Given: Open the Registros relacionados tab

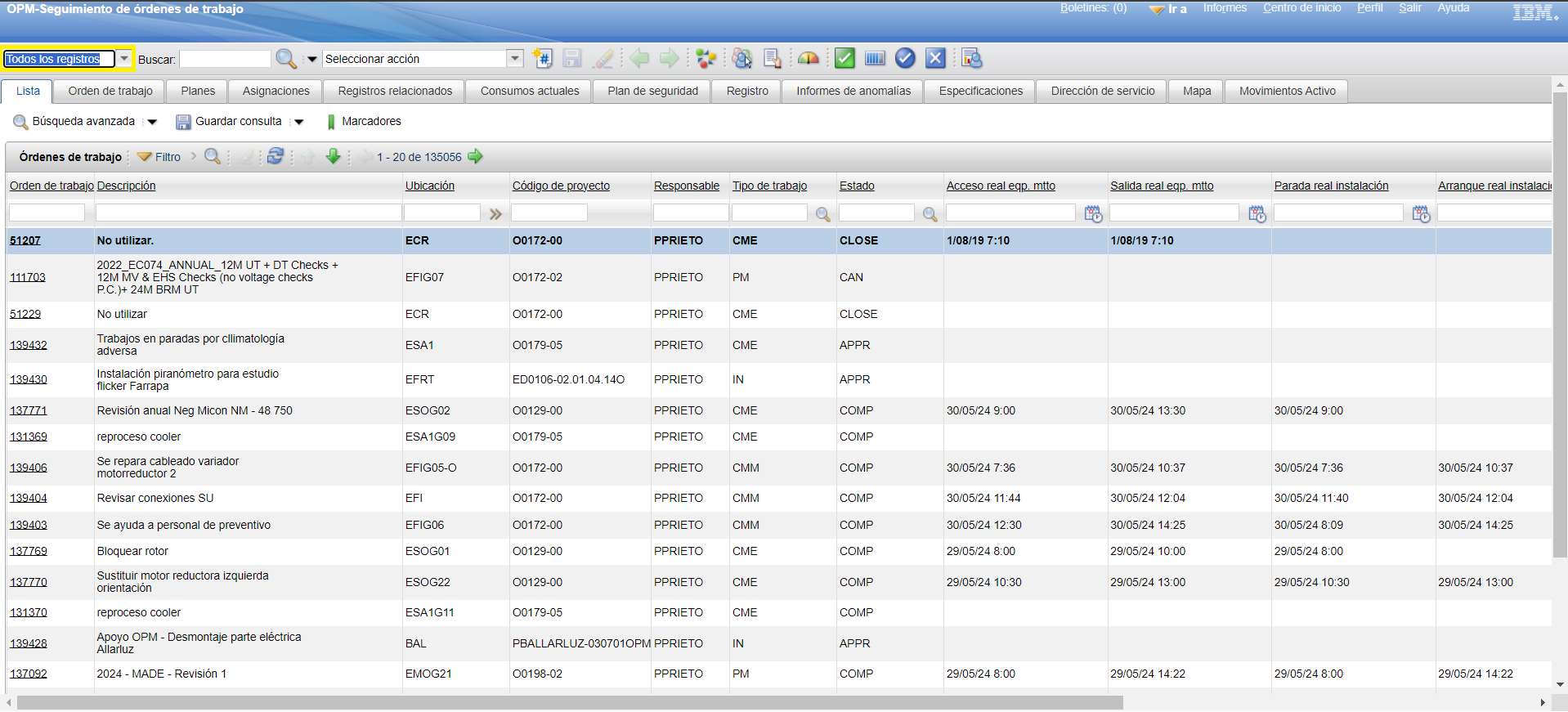Looking at the screenshot, I should [x=395, y=91].
